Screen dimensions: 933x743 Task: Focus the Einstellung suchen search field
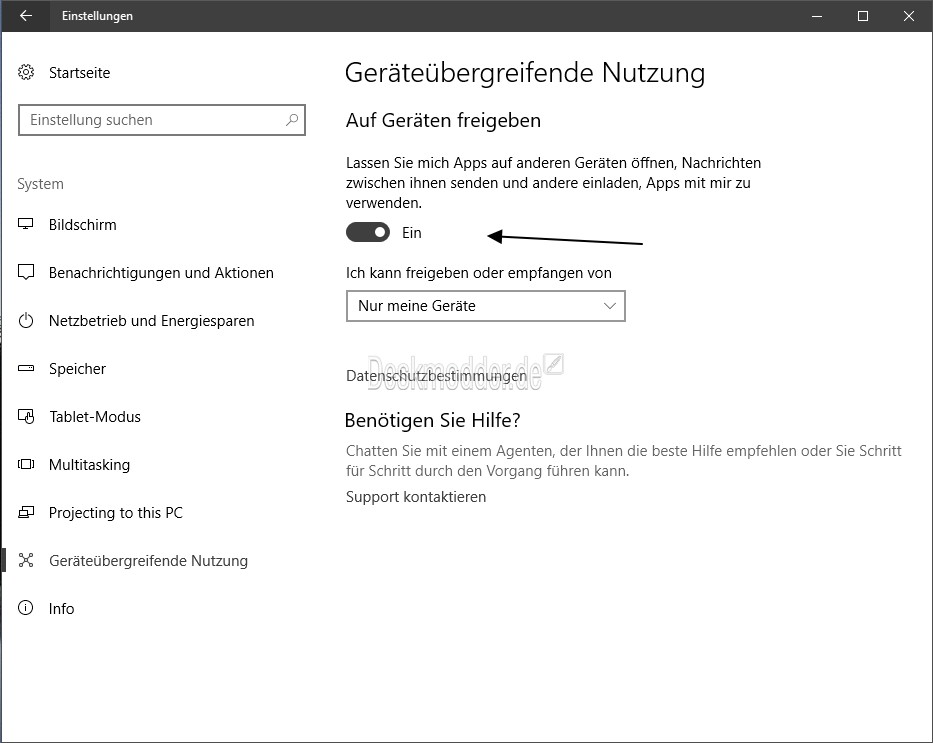pyautogui.click(x=162, y=120)
